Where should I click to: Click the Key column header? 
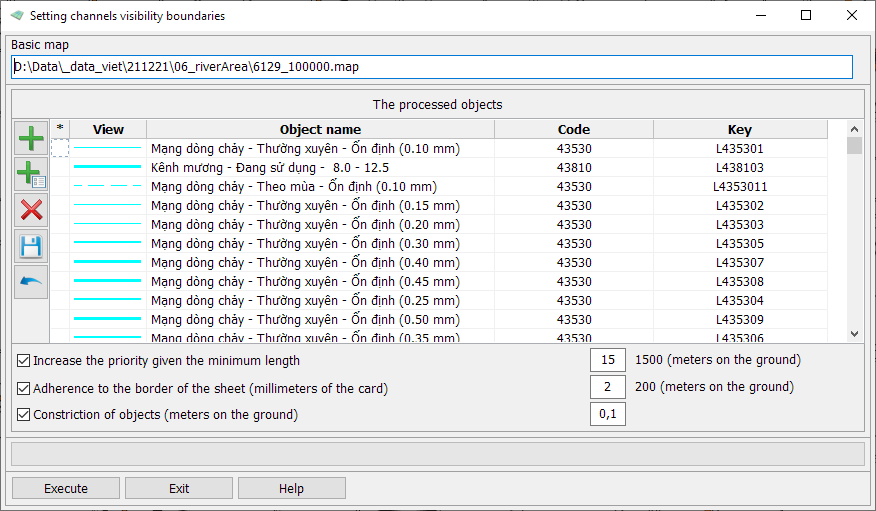click(739, 129)
